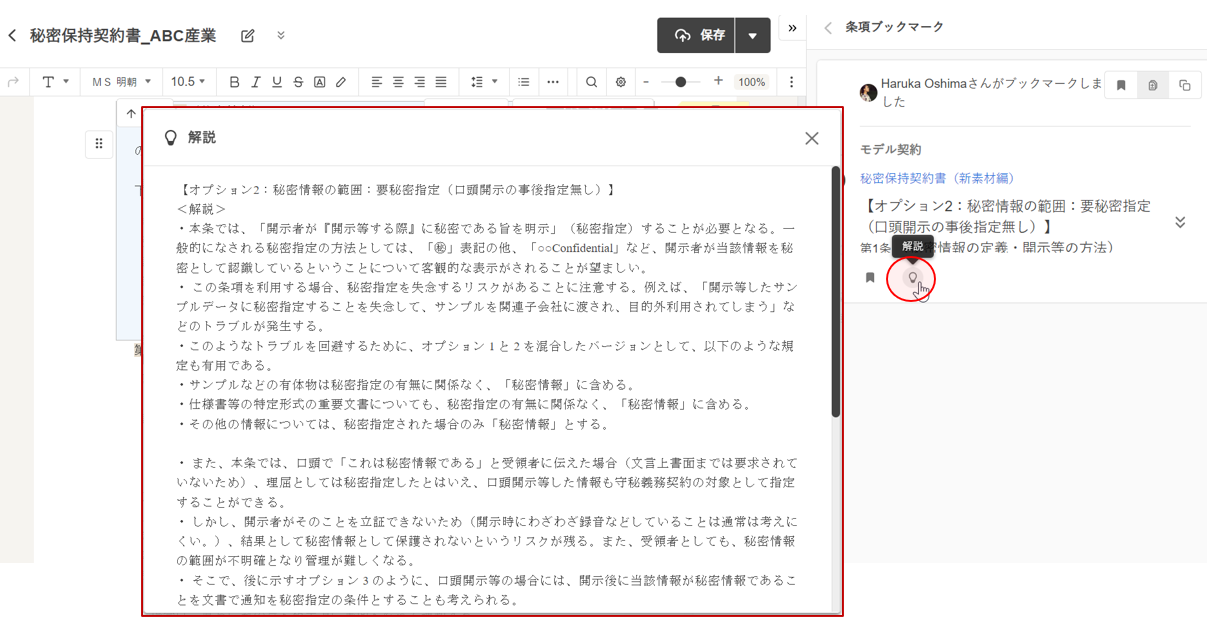Click the 保存 save button
The height and width of the screenshot is (627, 1207).
tap(697, 36)
